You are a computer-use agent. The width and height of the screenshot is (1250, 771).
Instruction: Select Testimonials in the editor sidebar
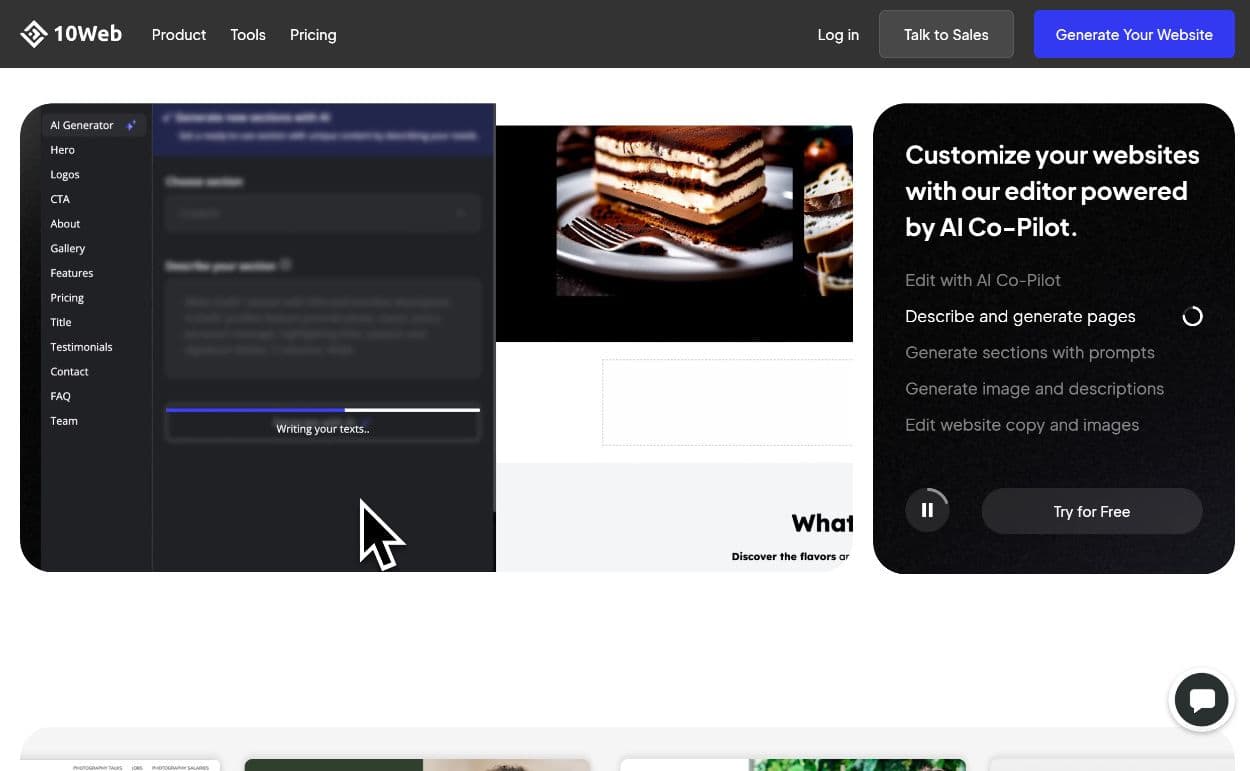click(81, 346)
